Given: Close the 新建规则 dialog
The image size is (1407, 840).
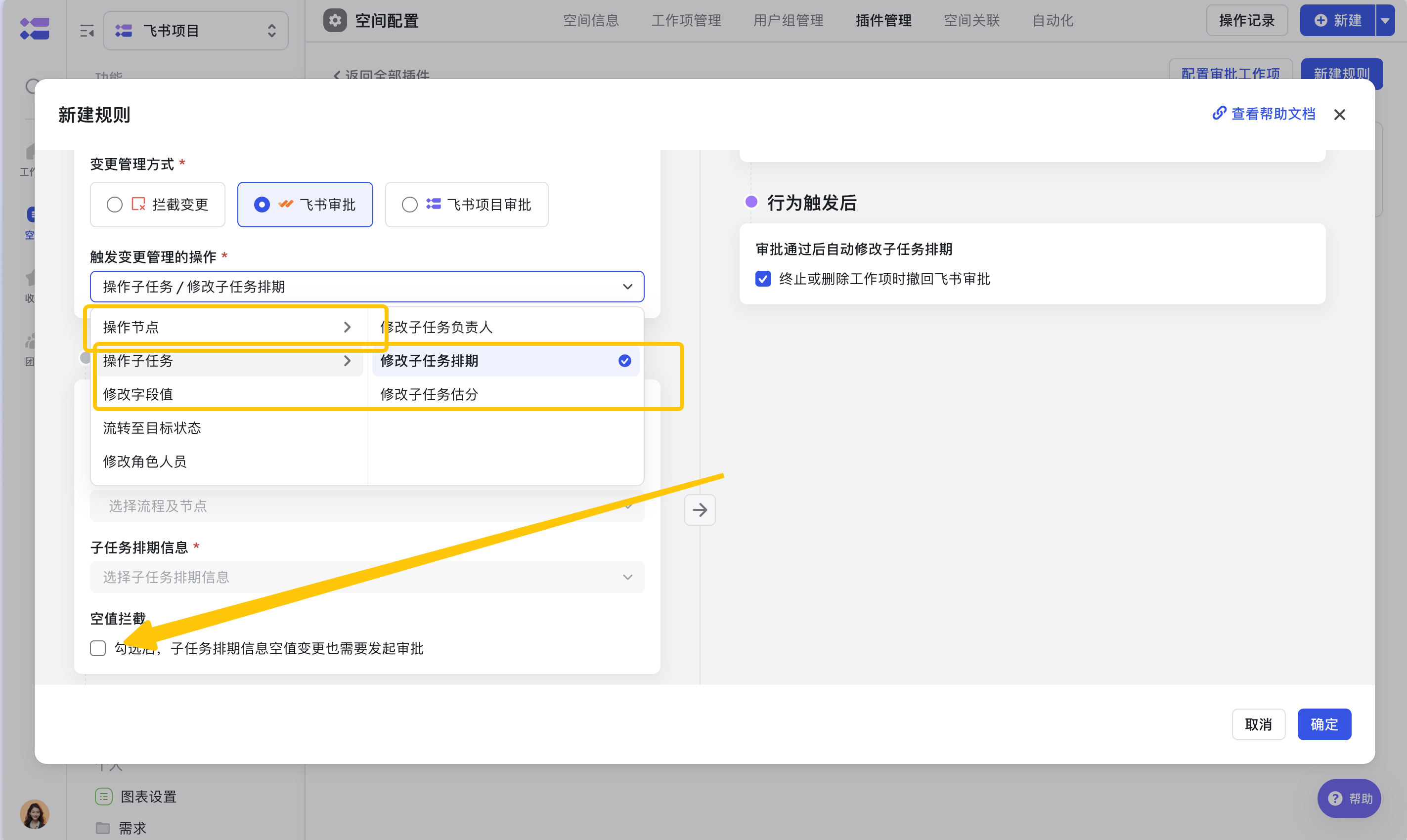Looking at the screenshot, I should tap(1339, 114).
